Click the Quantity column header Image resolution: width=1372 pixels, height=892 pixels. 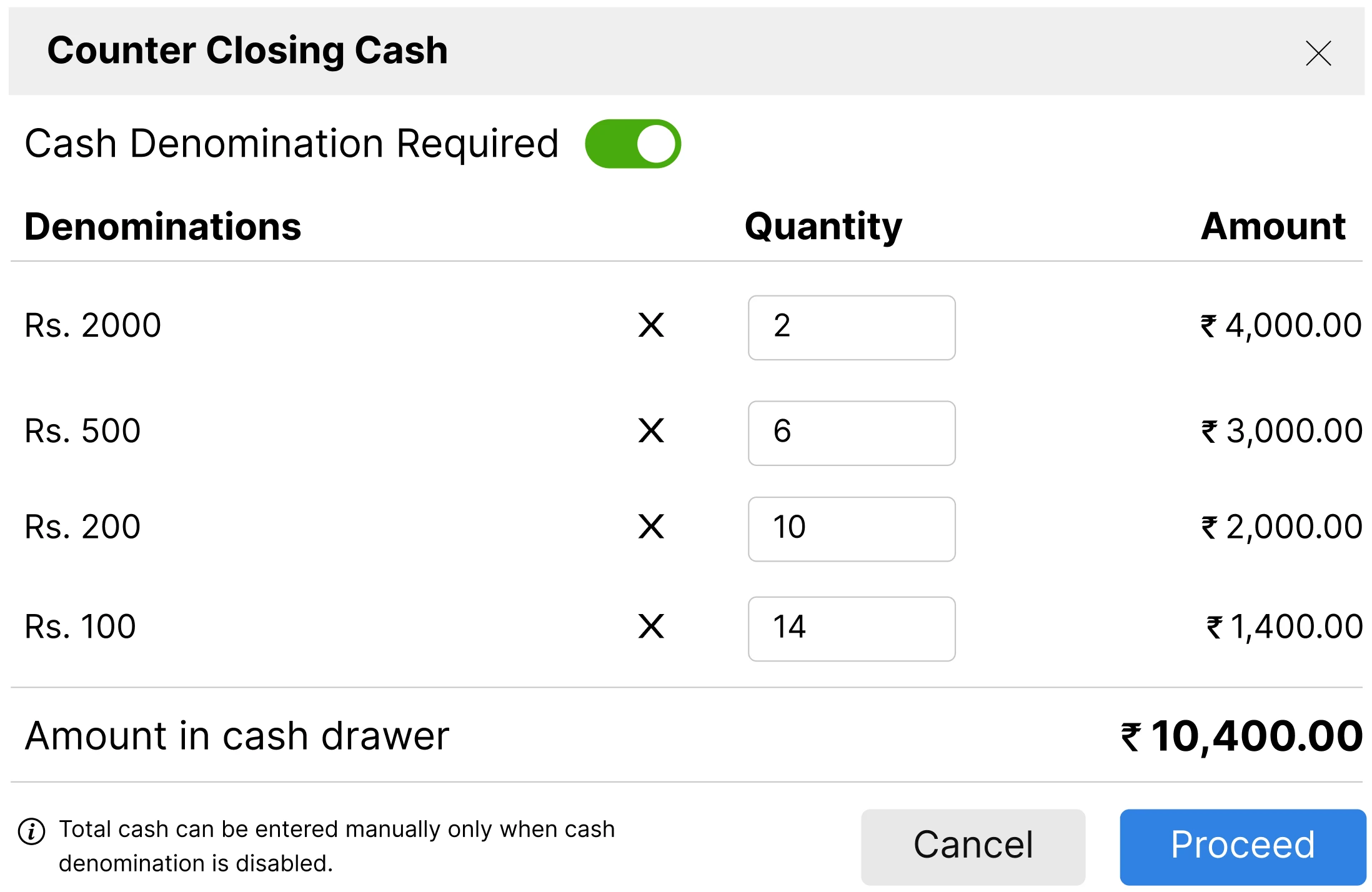(x=823, y=226)
